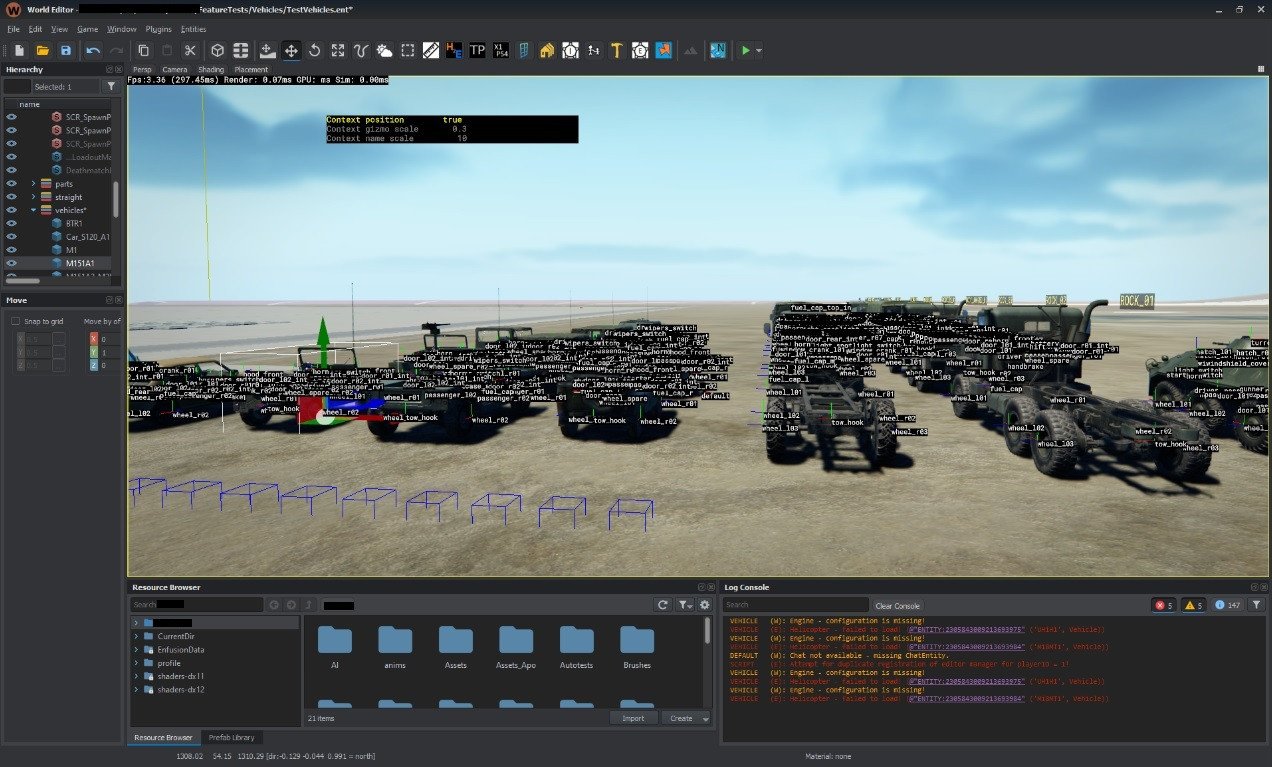Image resolution: width=1272 pixels, height=767 pixels.
Task: Open the Camera viewport menu
Action: [175, 69]
